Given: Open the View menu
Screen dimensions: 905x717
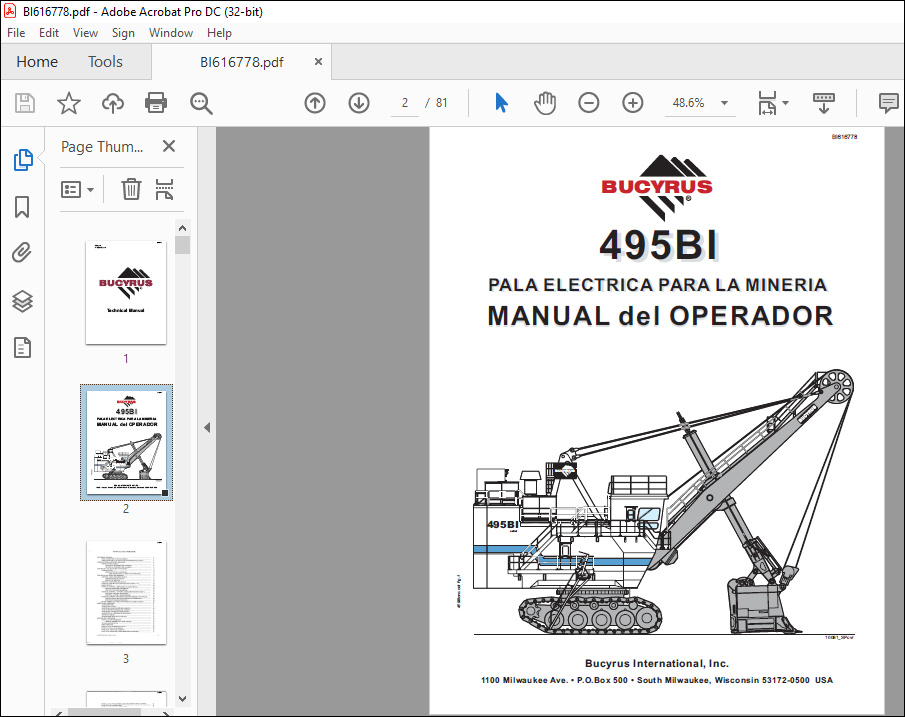Looking at the screenshot, I should (85, 33).
